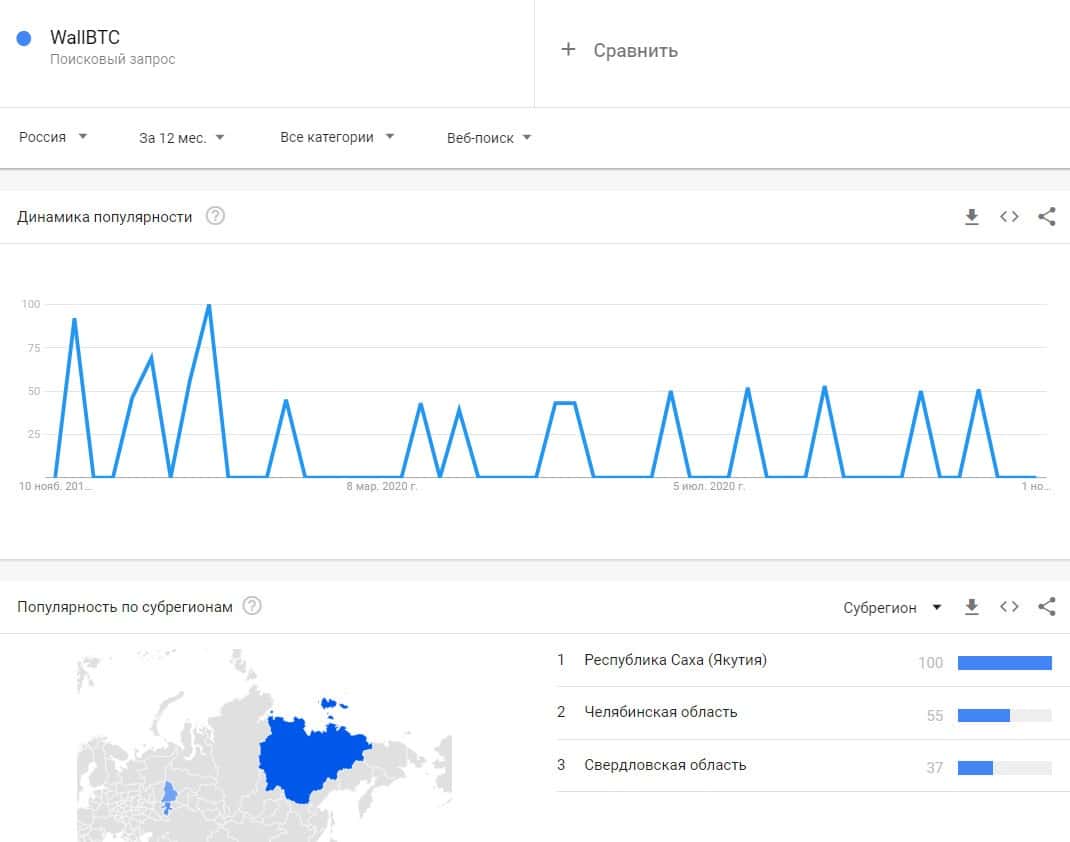Download the interest over time chart data
The height and width of the screenshot is (842, 1070).
pos(971,217)
